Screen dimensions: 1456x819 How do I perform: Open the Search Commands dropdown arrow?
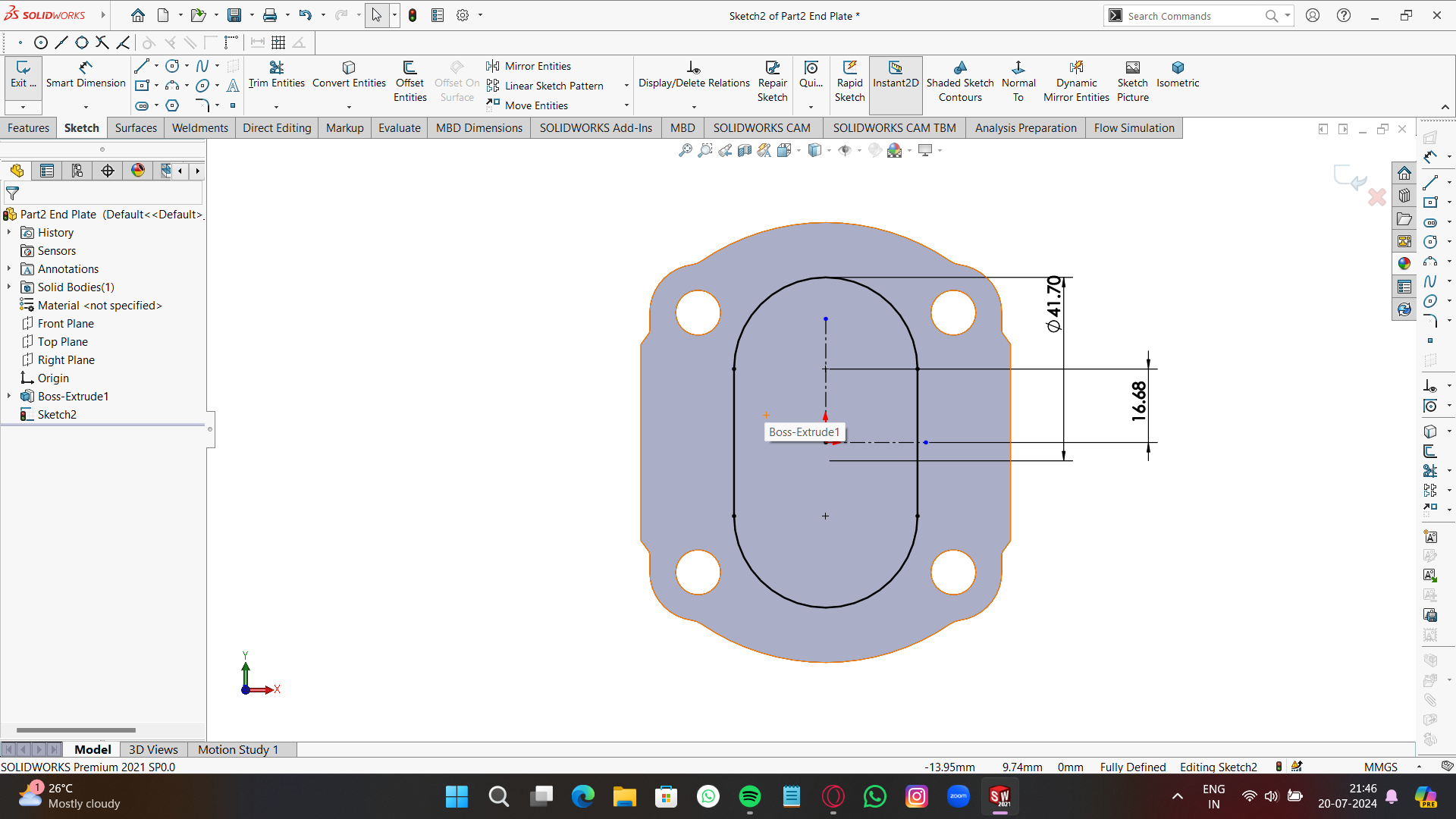coord(1287,15)
